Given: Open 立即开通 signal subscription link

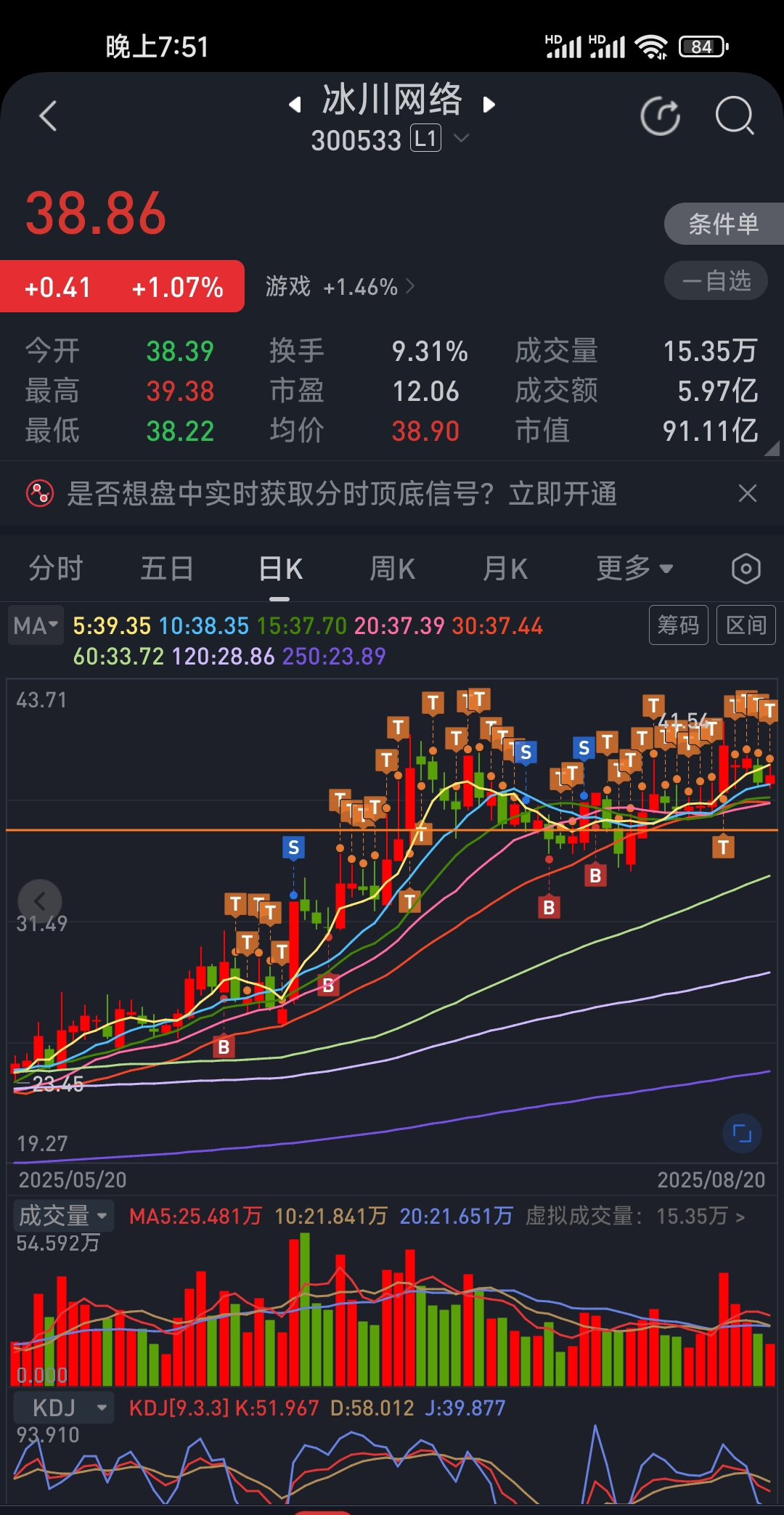Looking at the screenshot, I should (563, 494).
